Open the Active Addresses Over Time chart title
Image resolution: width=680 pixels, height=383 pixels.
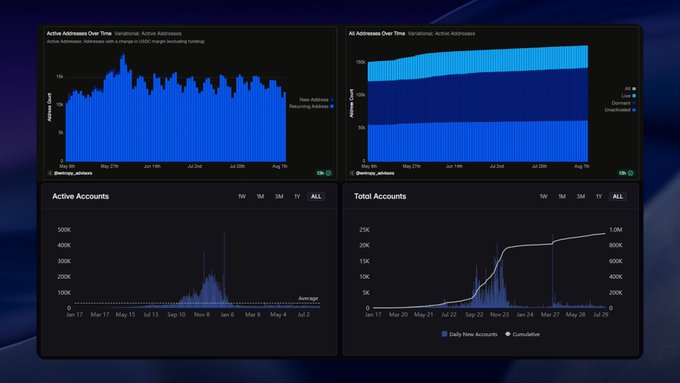click(79, 33)
